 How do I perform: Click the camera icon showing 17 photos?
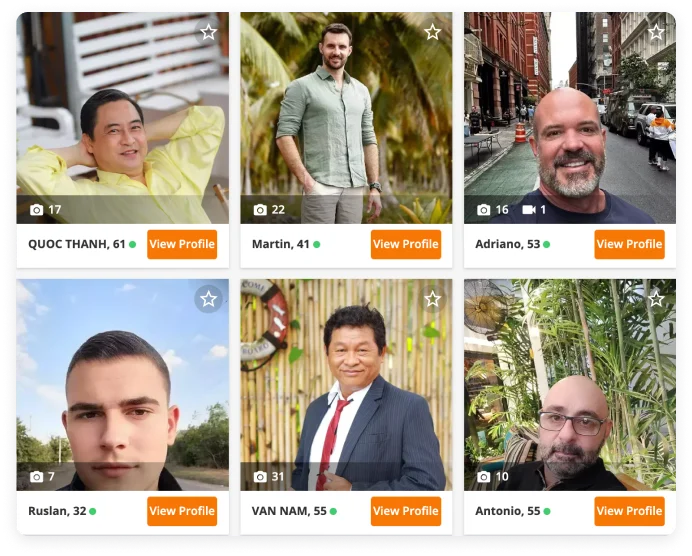[x=37, y=210]
